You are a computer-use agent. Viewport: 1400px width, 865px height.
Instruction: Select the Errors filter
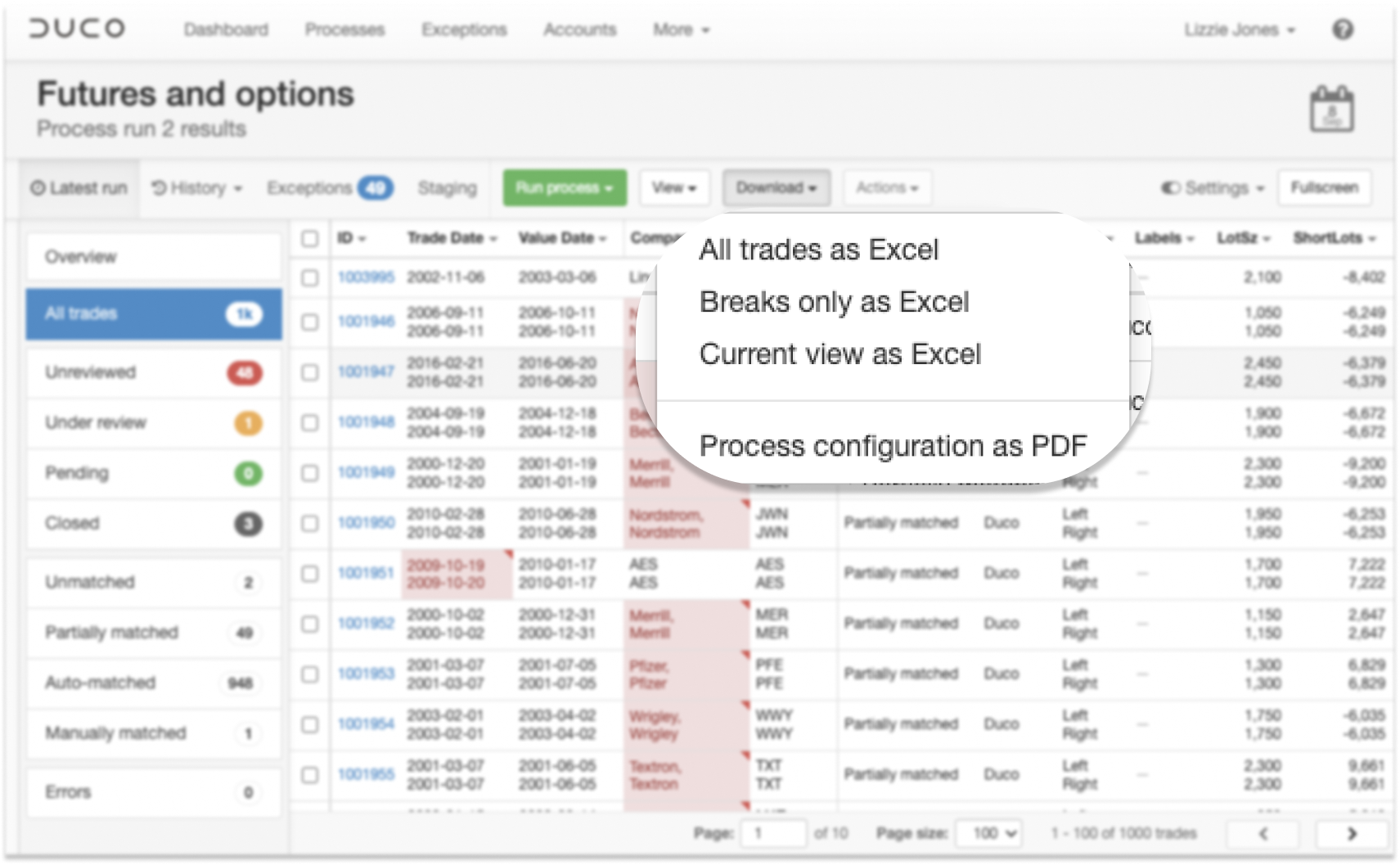[x=154, y=792]
